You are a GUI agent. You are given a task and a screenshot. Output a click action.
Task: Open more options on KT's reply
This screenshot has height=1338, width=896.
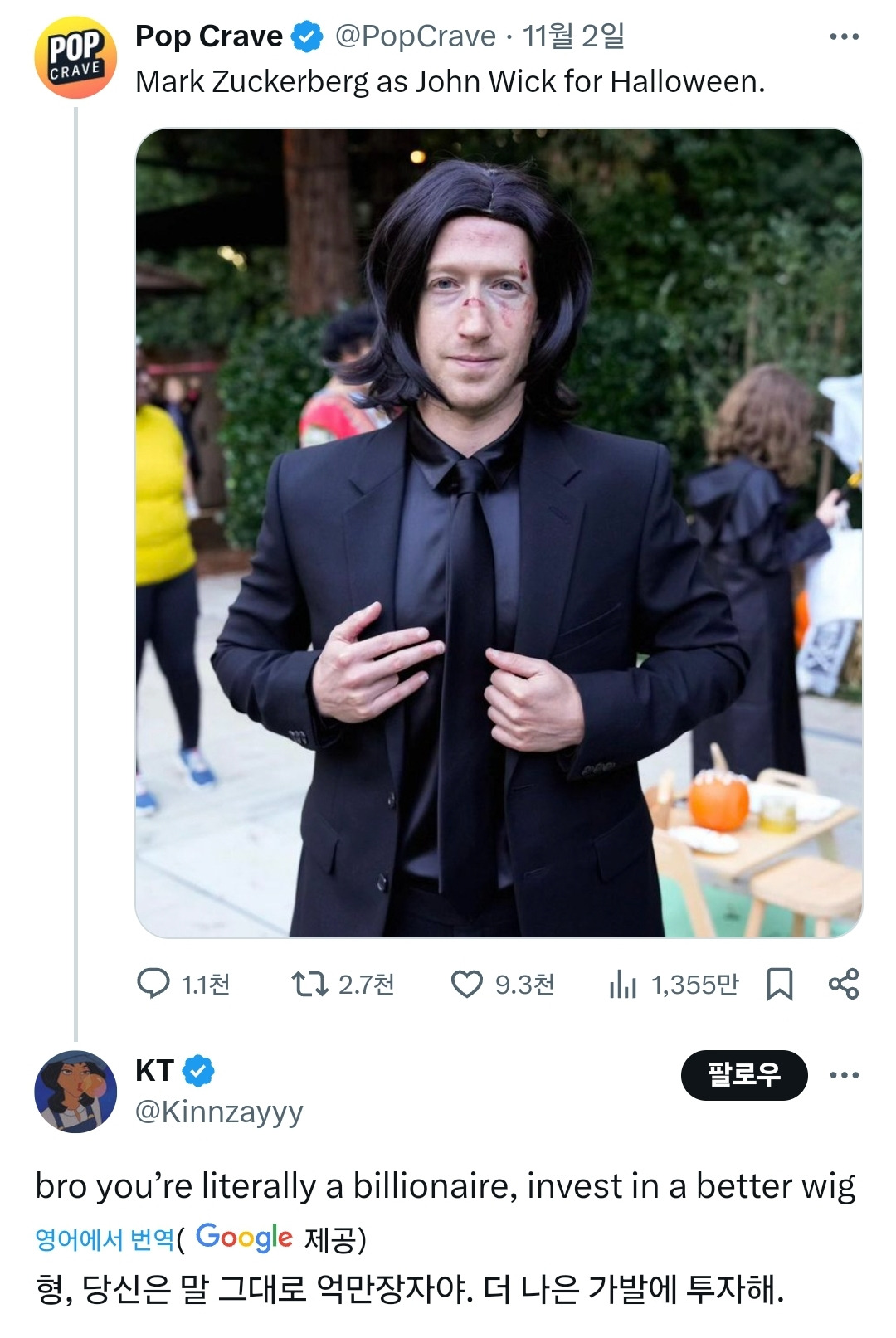point(844,1075)
